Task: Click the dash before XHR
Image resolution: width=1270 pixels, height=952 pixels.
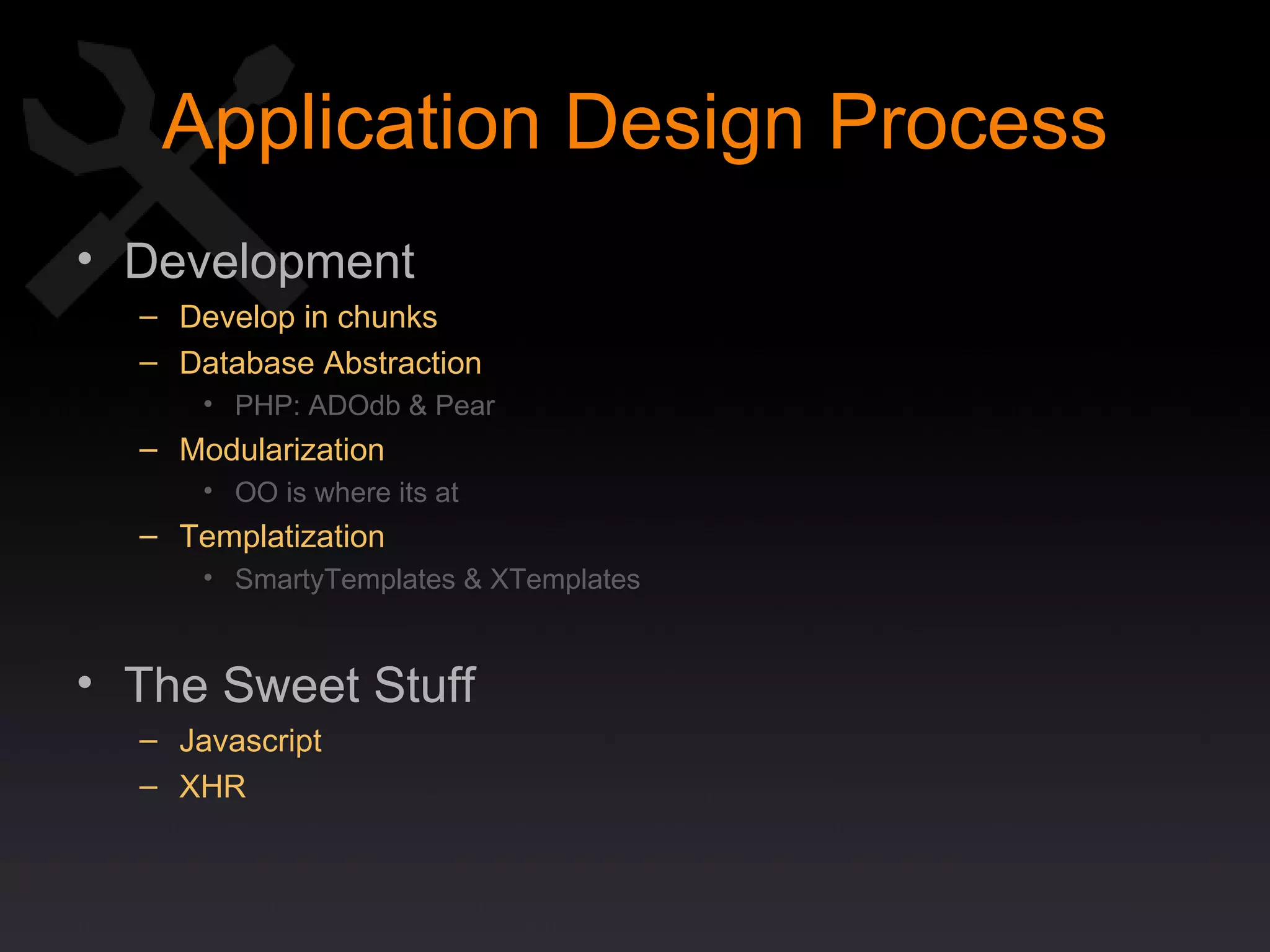Action: (148, 788)
